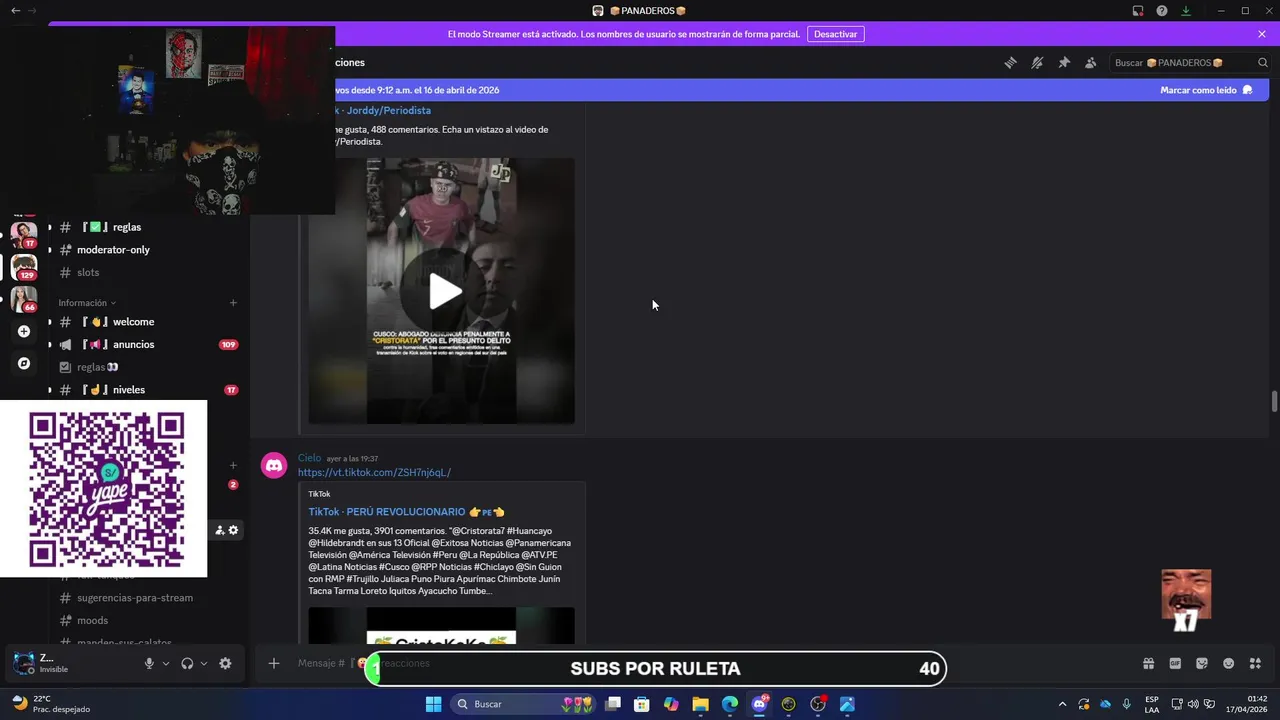1280x720 pixels.
Task: Open the server with 129 notifications
Action: click(24, 267)
